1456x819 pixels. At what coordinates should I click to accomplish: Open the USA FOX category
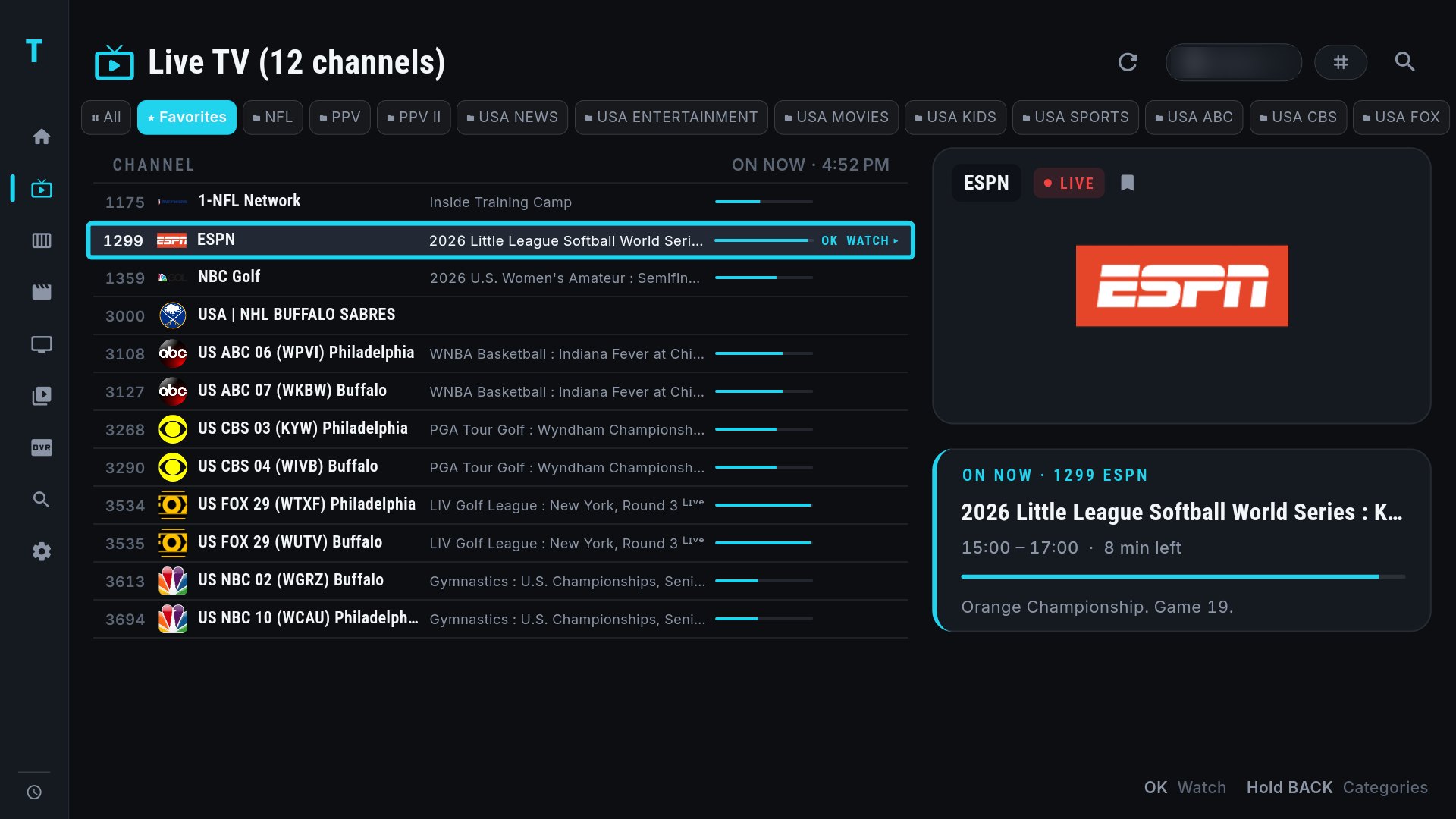tap(1401, 118)
